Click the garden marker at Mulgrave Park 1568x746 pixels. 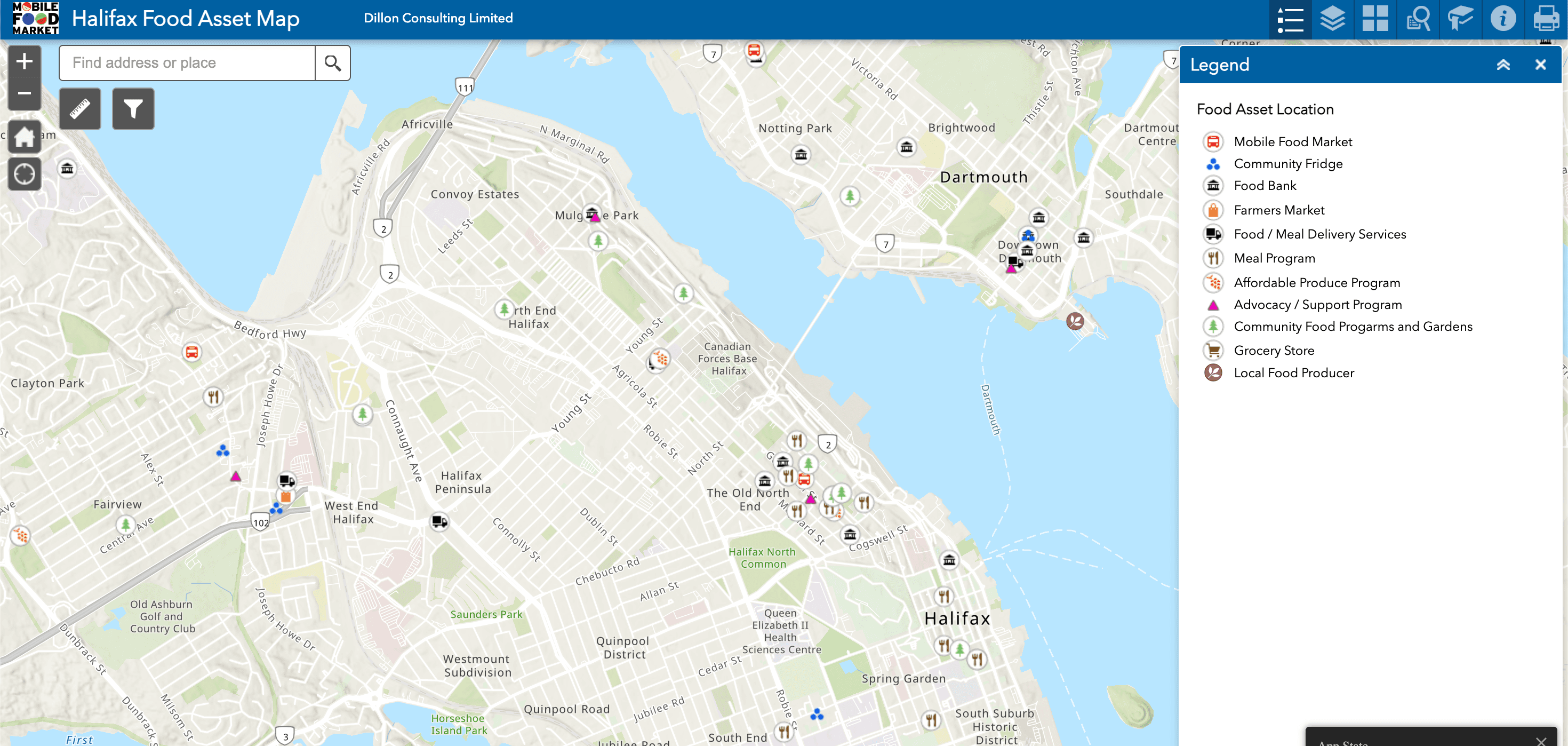pos(598,241)
